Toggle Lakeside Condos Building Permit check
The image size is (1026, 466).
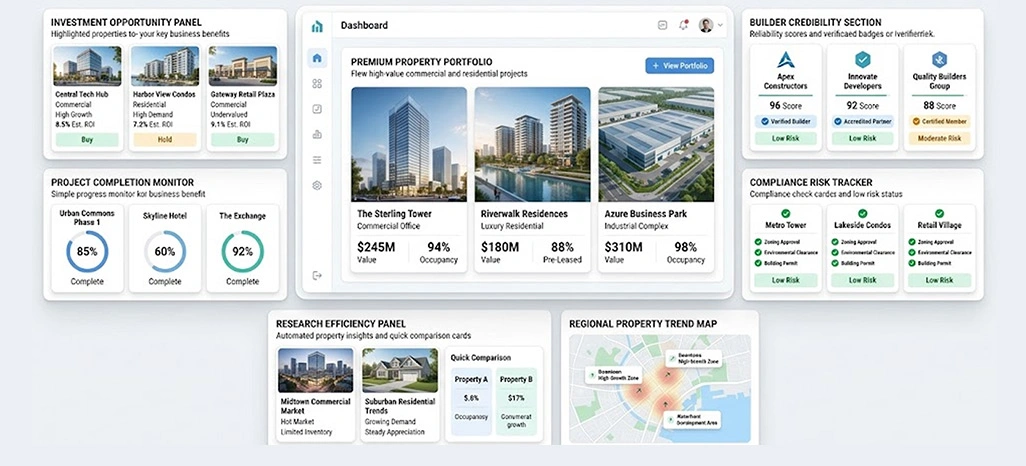[835, 263]
